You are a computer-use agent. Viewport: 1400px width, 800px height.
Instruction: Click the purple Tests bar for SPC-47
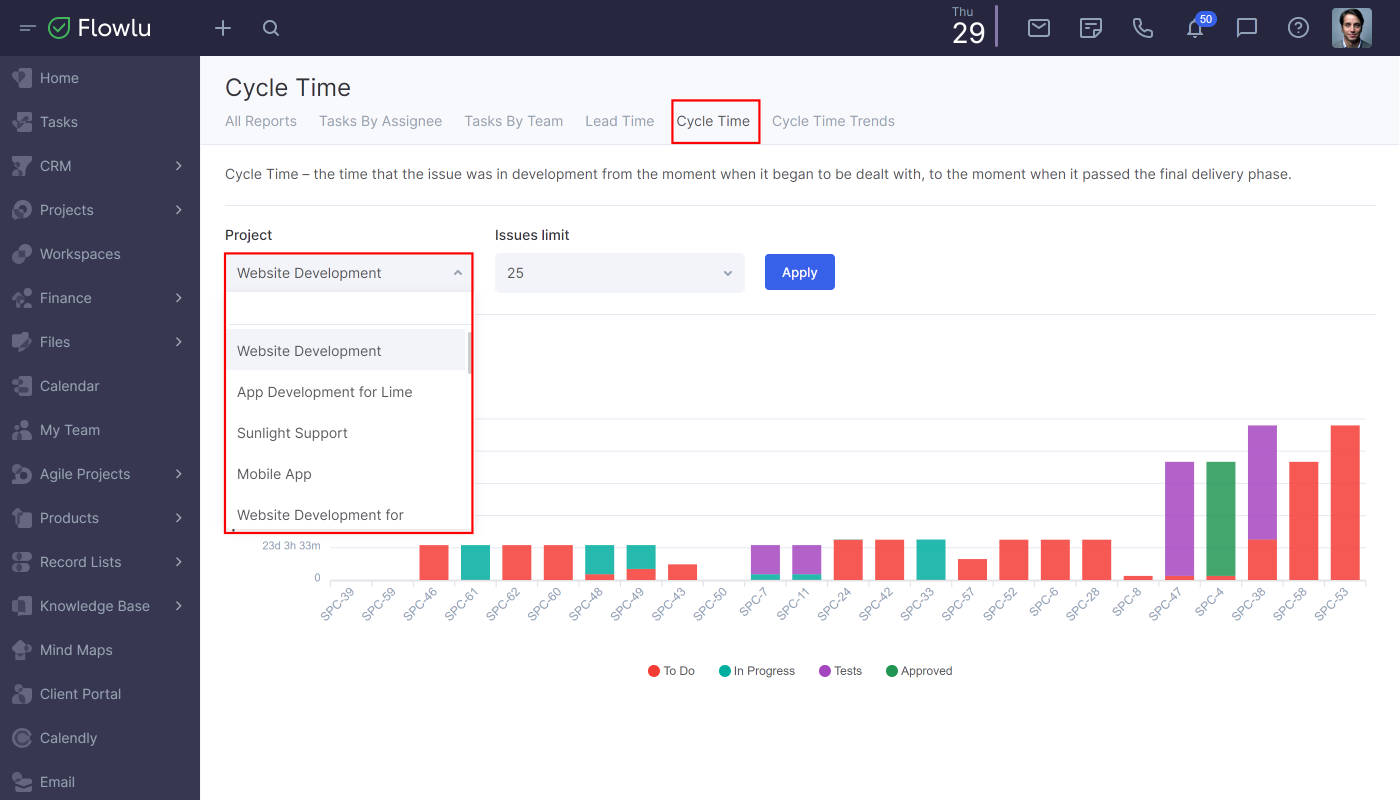tap(1180, 518)
